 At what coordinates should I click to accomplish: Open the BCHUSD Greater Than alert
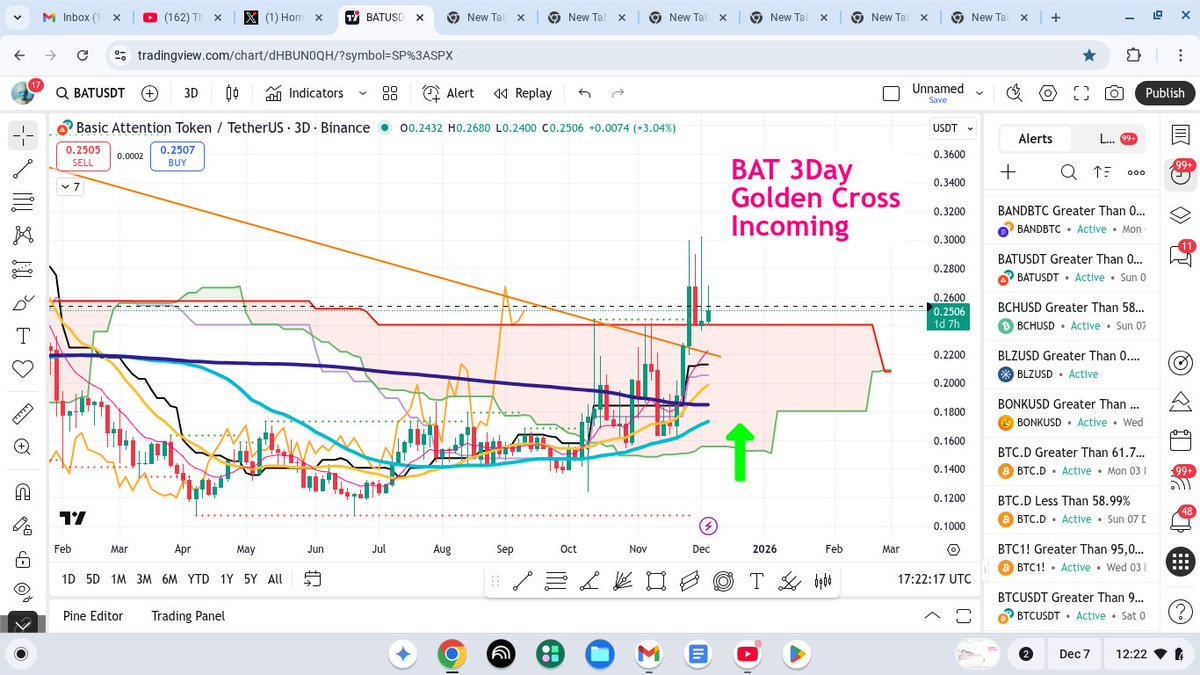pos(1072,316)
